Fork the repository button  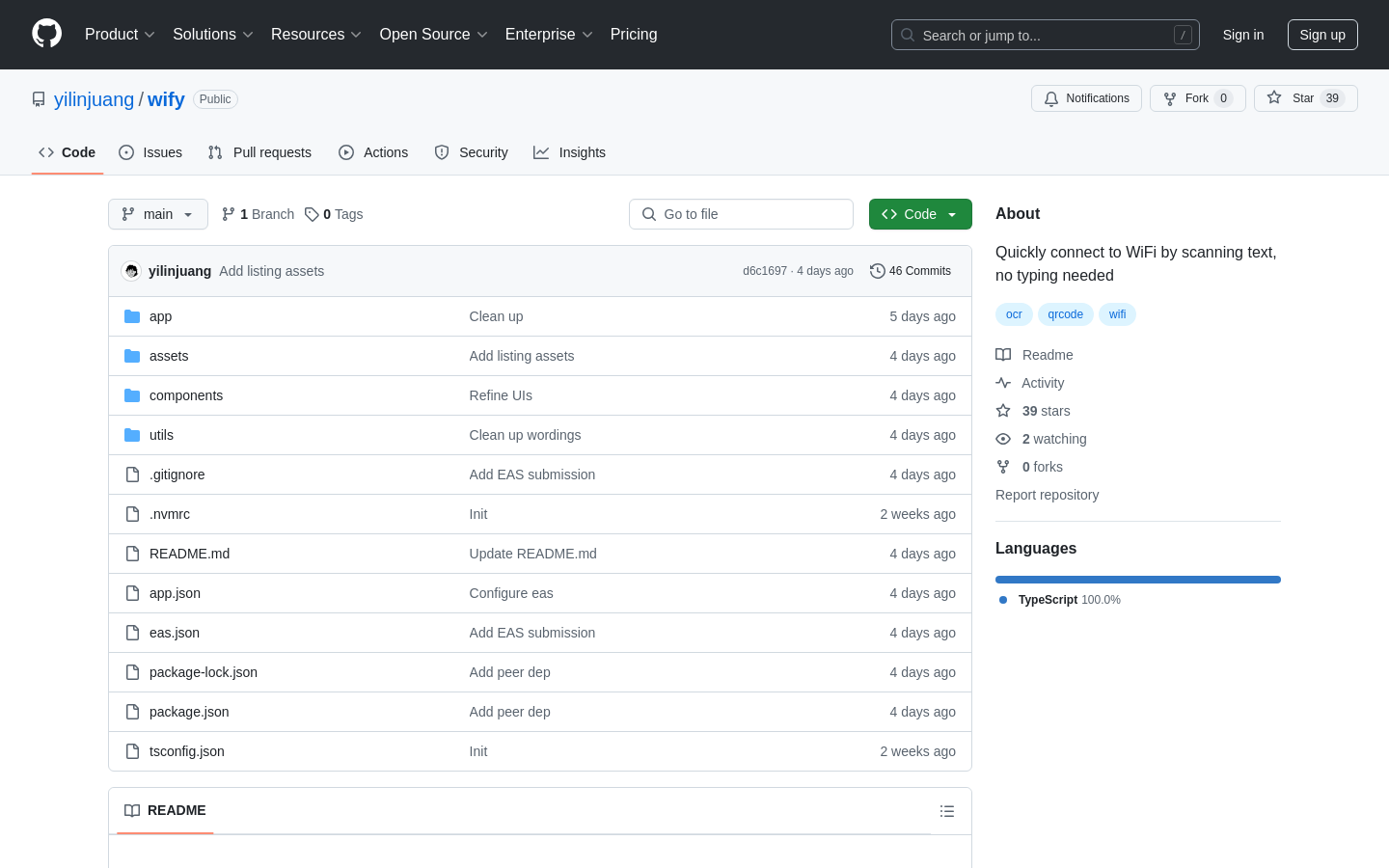tap(1197, 98)
